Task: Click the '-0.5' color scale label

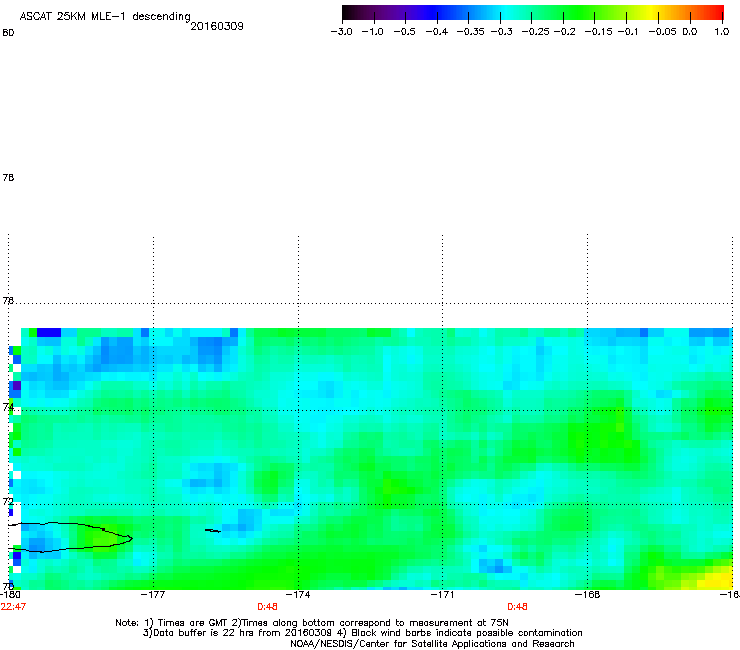Action: [404, 32]
